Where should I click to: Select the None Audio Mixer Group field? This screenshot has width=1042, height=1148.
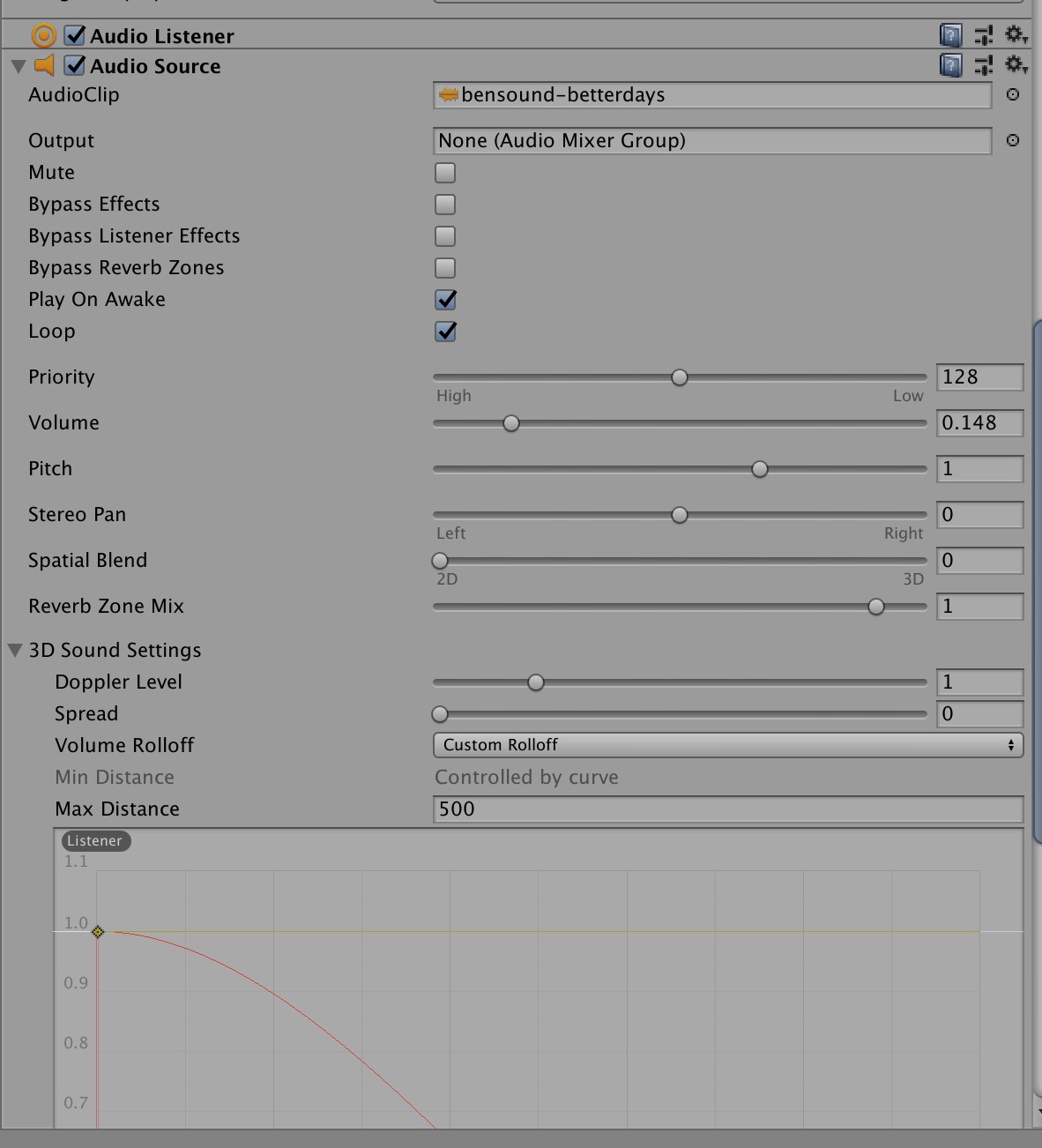click(712, 140)
